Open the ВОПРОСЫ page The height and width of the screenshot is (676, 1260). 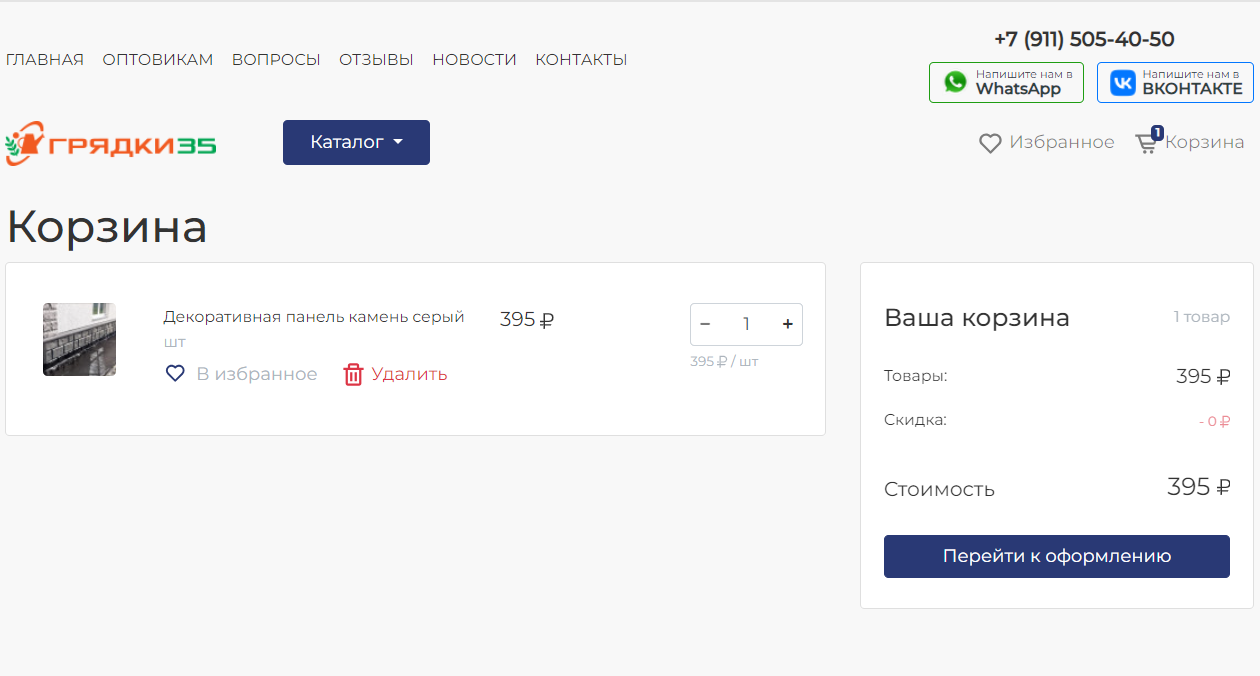(276, 60)
